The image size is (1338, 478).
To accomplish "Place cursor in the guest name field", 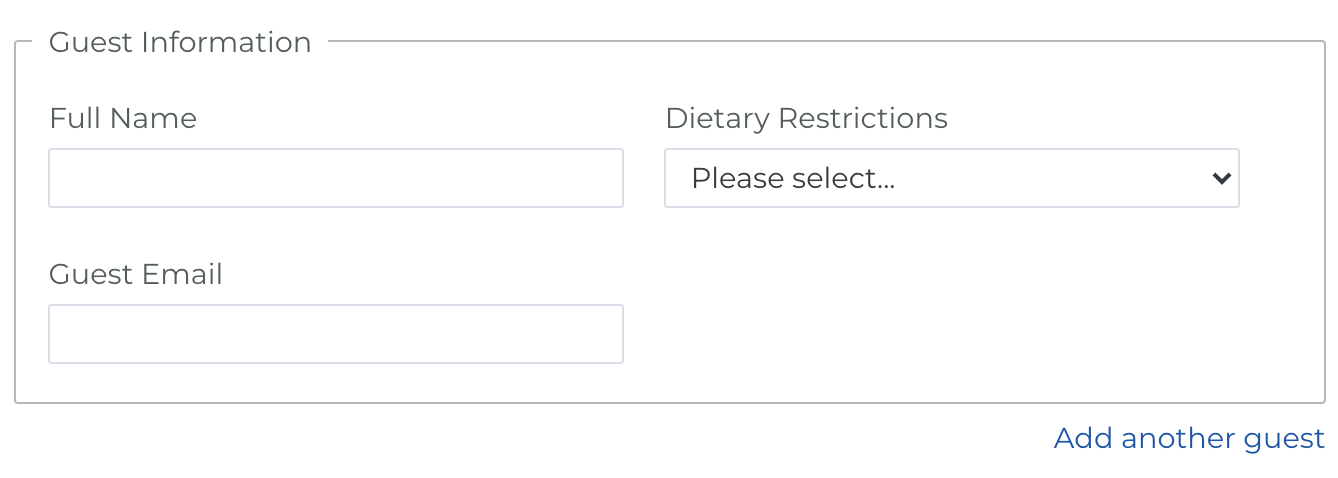I will (x=335, y=178).
